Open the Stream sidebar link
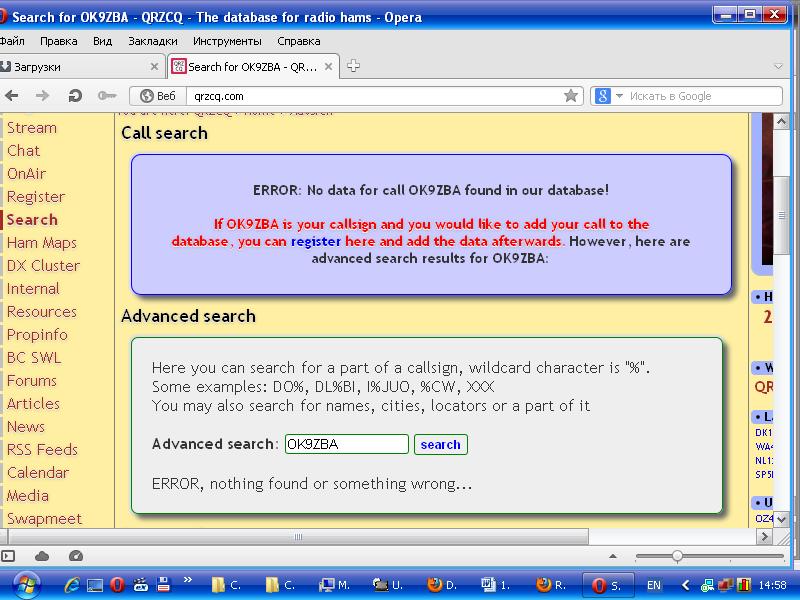Viewport: 800px width, 600px height. pyautogui.click(x=32, y=128)
